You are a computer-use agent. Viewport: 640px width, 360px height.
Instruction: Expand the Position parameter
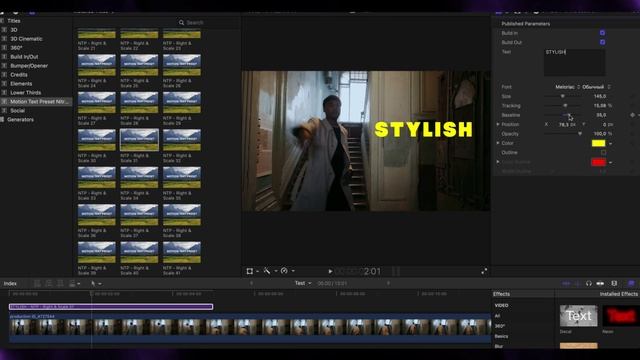coord(498,124)
